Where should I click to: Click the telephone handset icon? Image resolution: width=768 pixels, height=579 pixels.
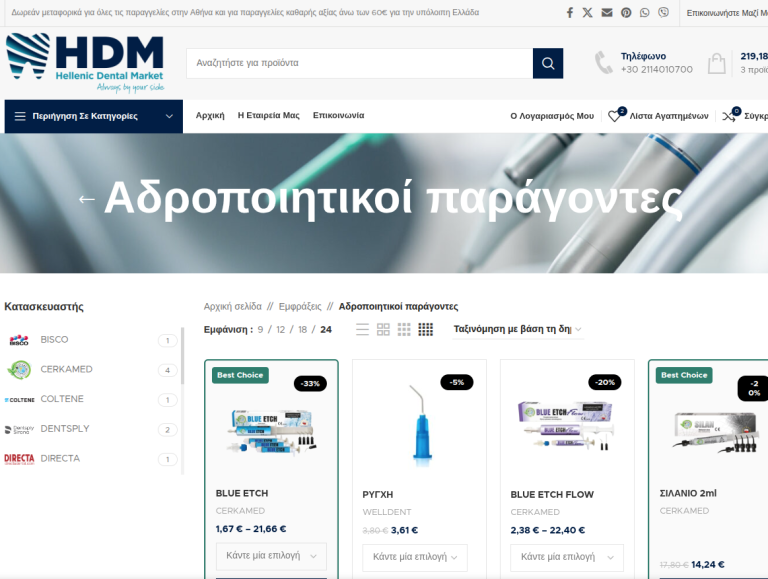click(603, 63)
